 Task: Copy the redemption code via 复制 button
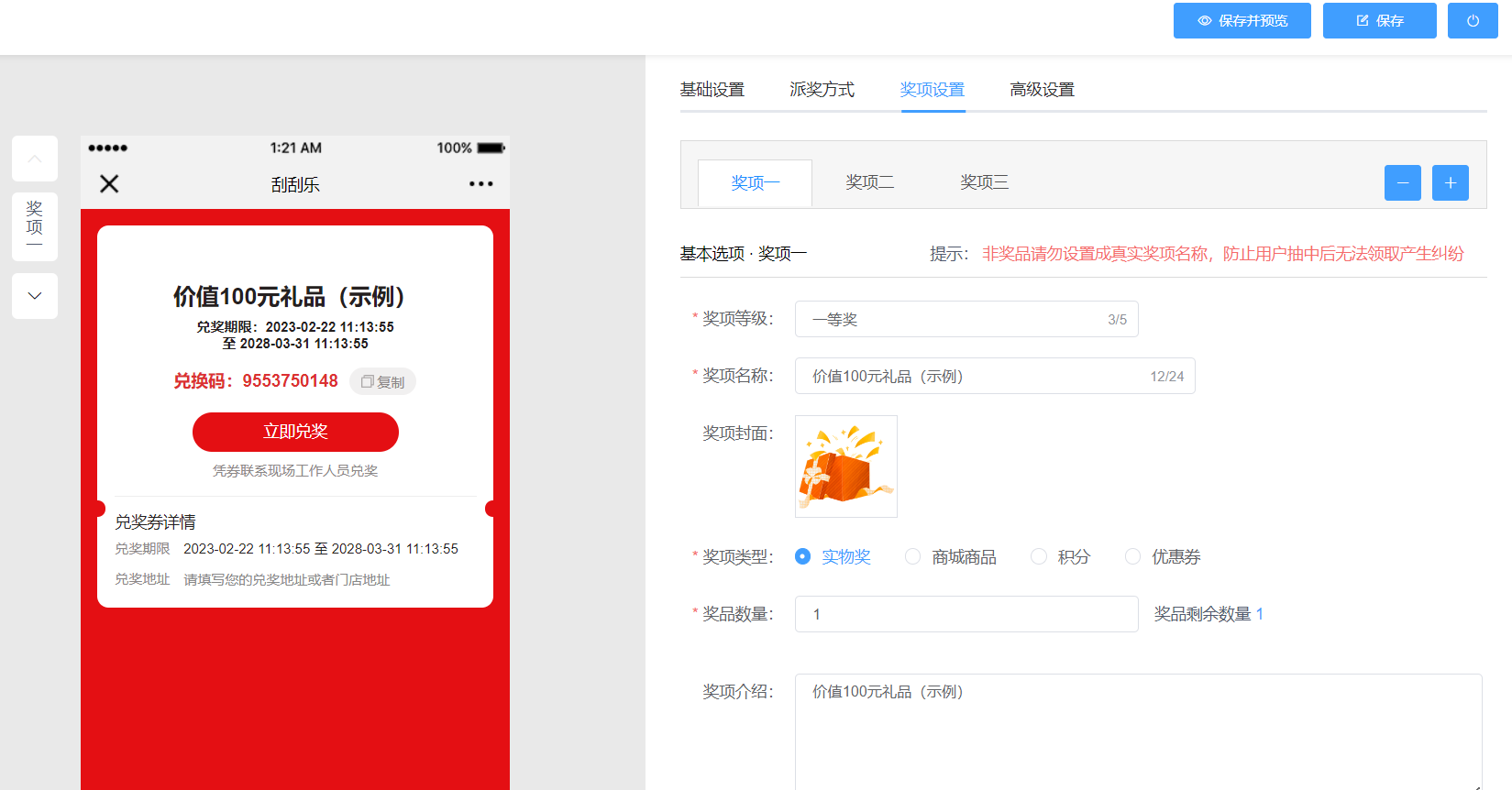pyautogui.click(x=382, y=381)
